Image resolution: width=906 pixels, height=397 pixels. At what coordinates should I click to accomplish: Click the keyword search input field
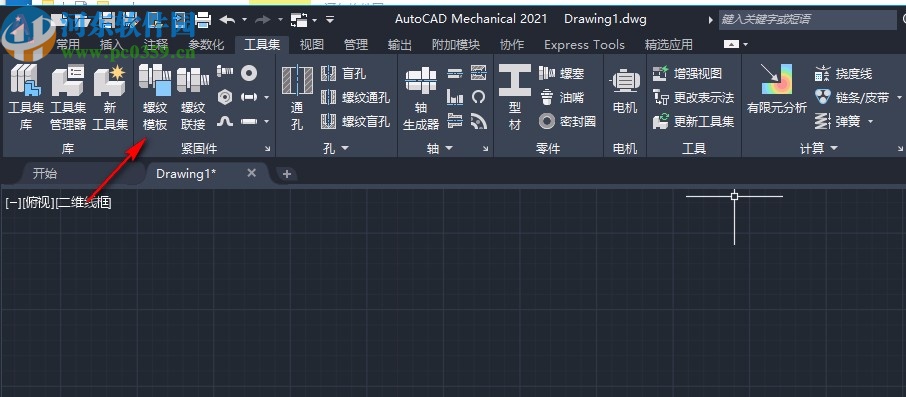coord(807,20)
